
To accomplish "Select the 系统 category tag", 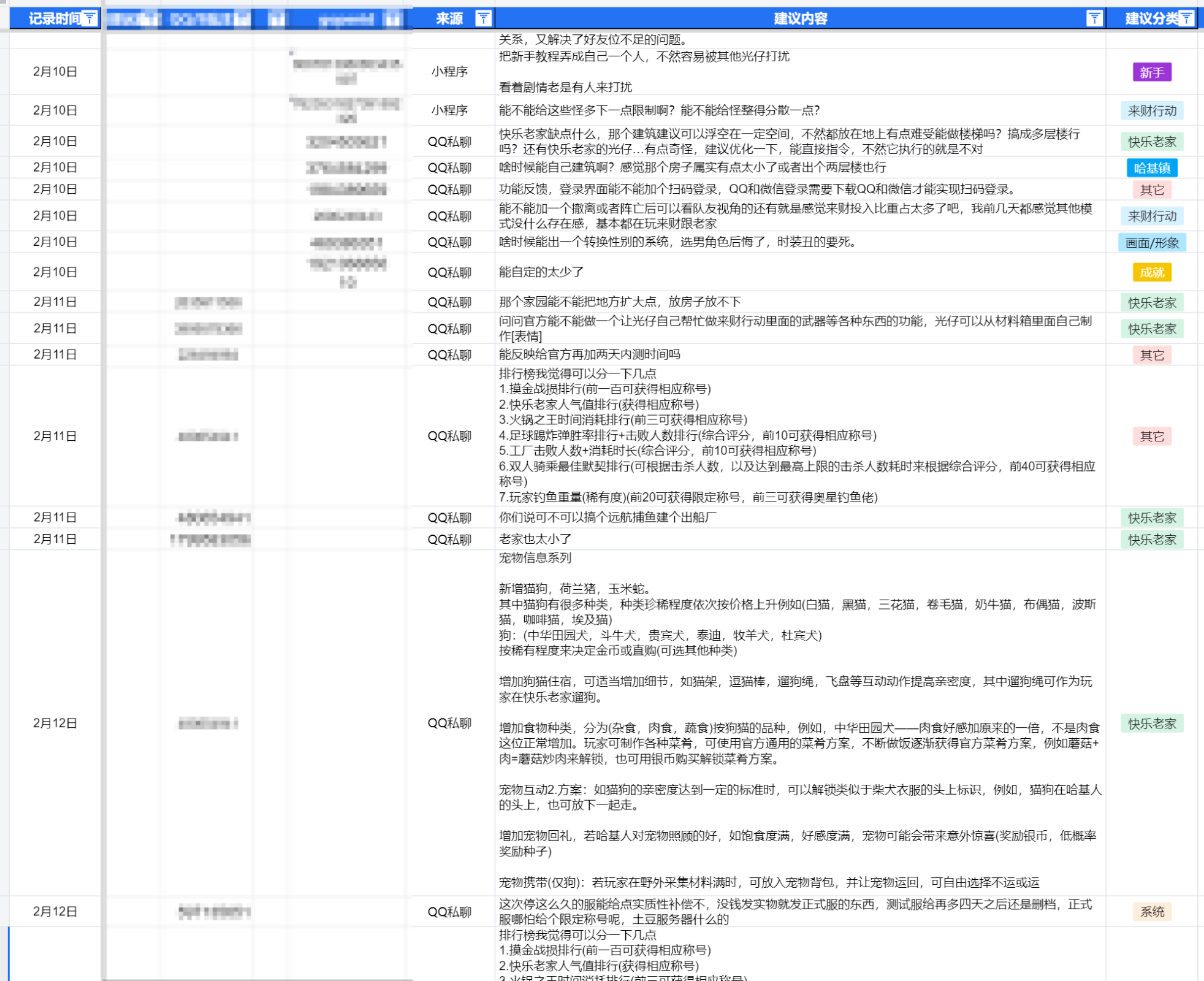I will pos(1152,911).
